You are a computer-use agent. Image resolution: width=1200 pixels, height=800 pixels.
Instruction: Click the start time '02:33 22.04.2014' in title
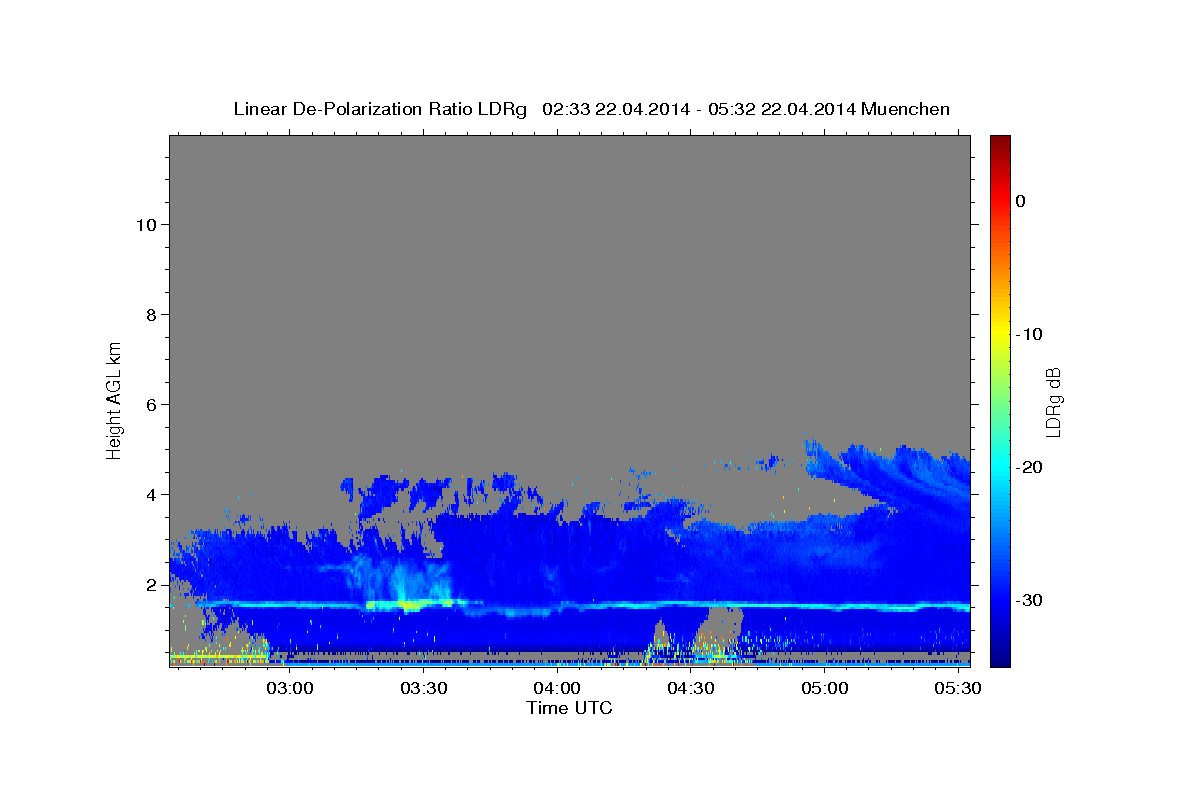pyautogui.click(x=615, y=109)
